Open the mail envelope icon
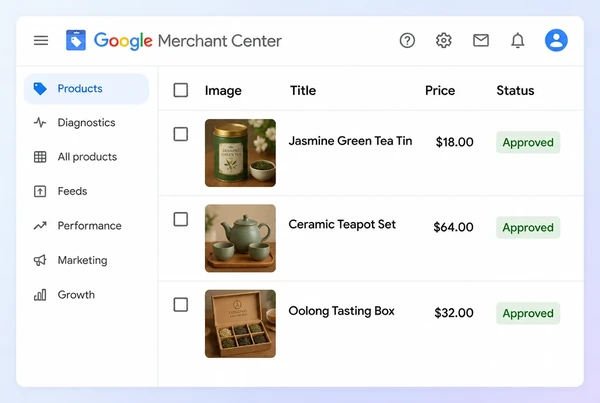 tap(481, 40)
